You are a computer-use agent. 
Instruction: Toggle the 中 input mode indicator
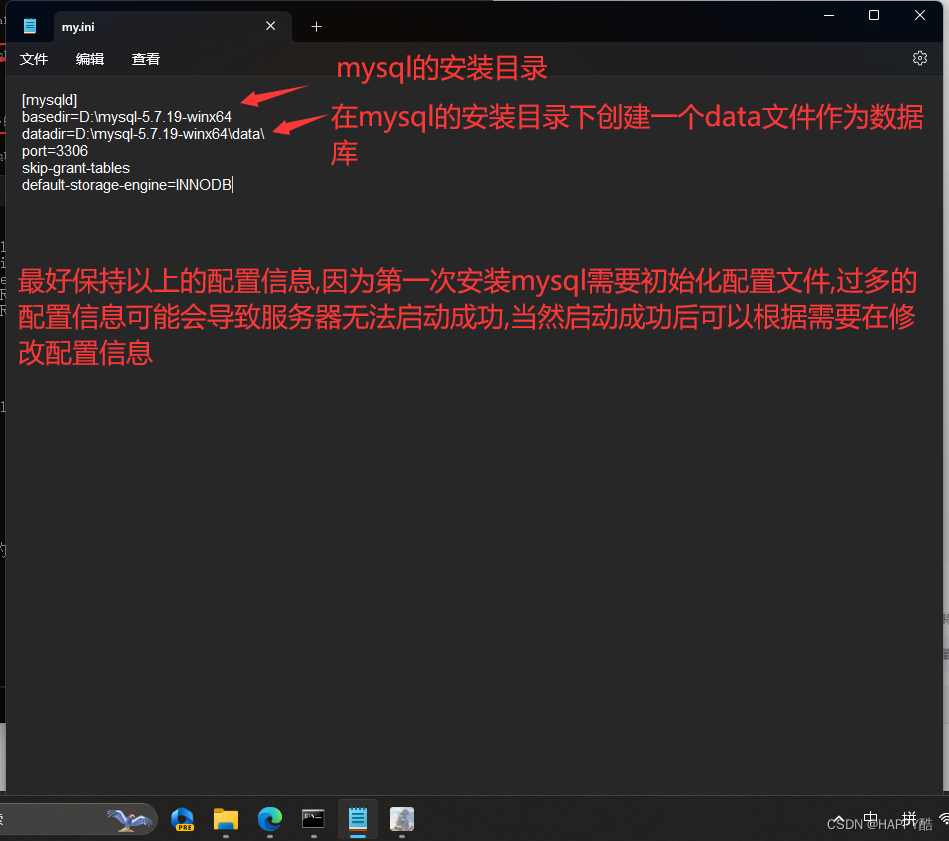pyautogui.click(x=870, y=819)
